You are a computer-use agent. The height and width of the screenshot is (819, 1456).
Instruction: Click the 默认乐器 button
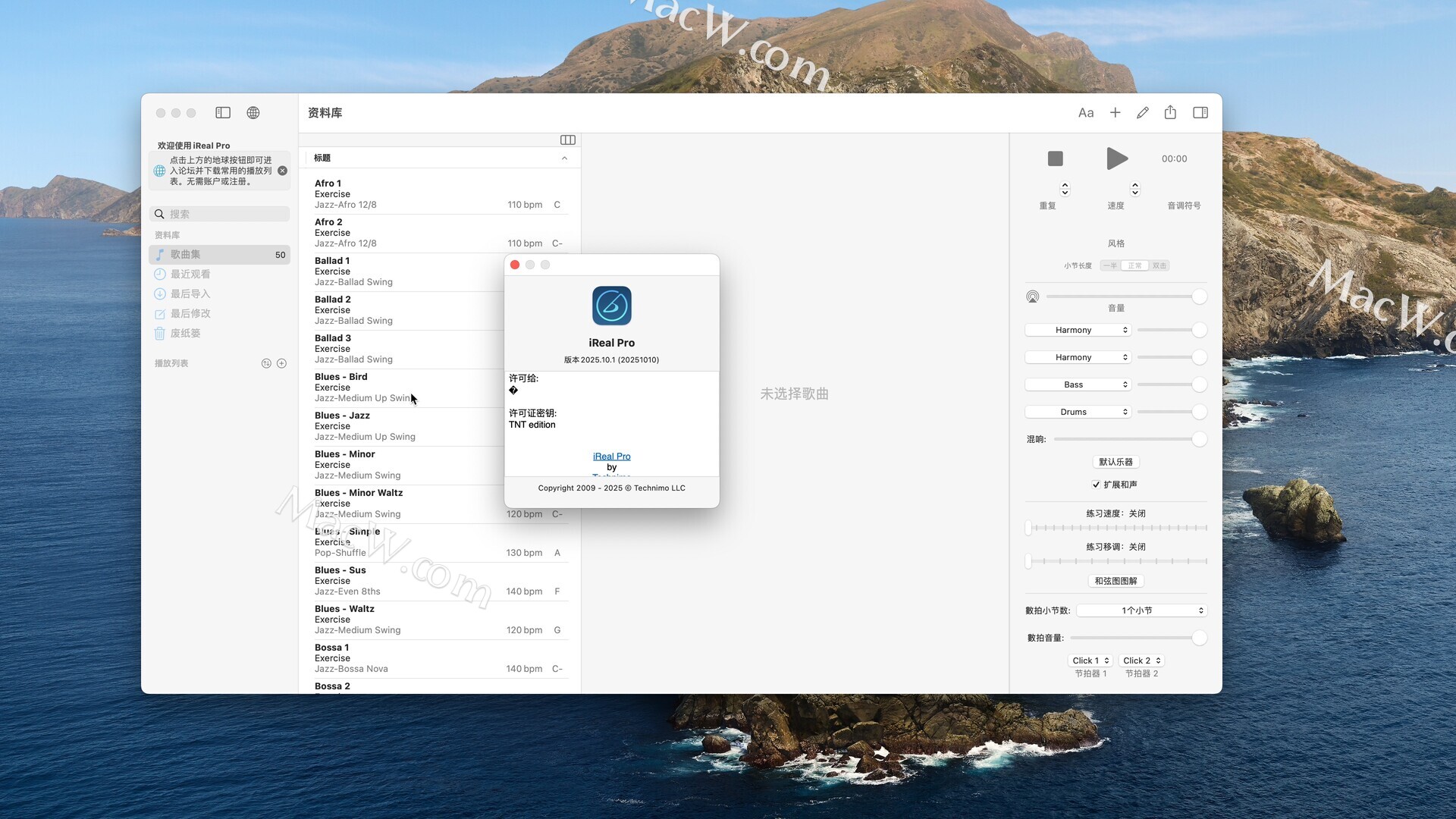pyautogui.click(x=1116, y=463)
